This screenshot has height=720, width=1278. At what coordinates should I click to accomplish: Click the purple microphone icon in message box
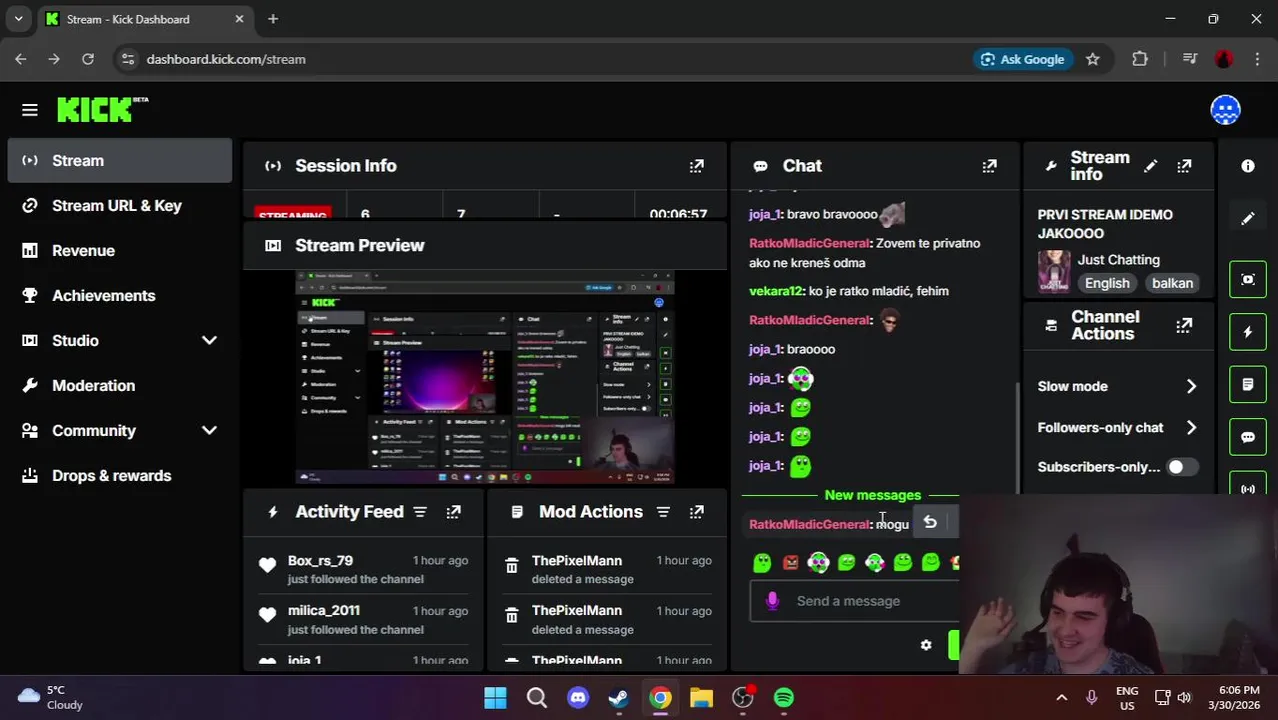772,601
